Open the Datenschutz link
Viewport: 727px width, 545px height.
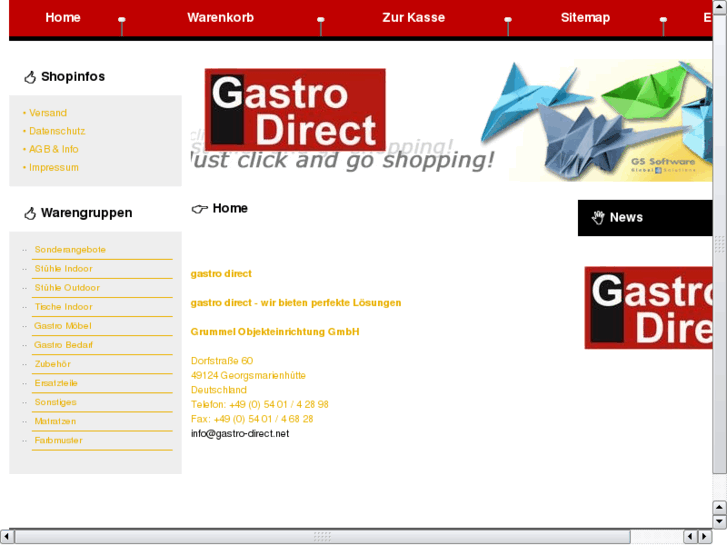[x=57, y=131]
